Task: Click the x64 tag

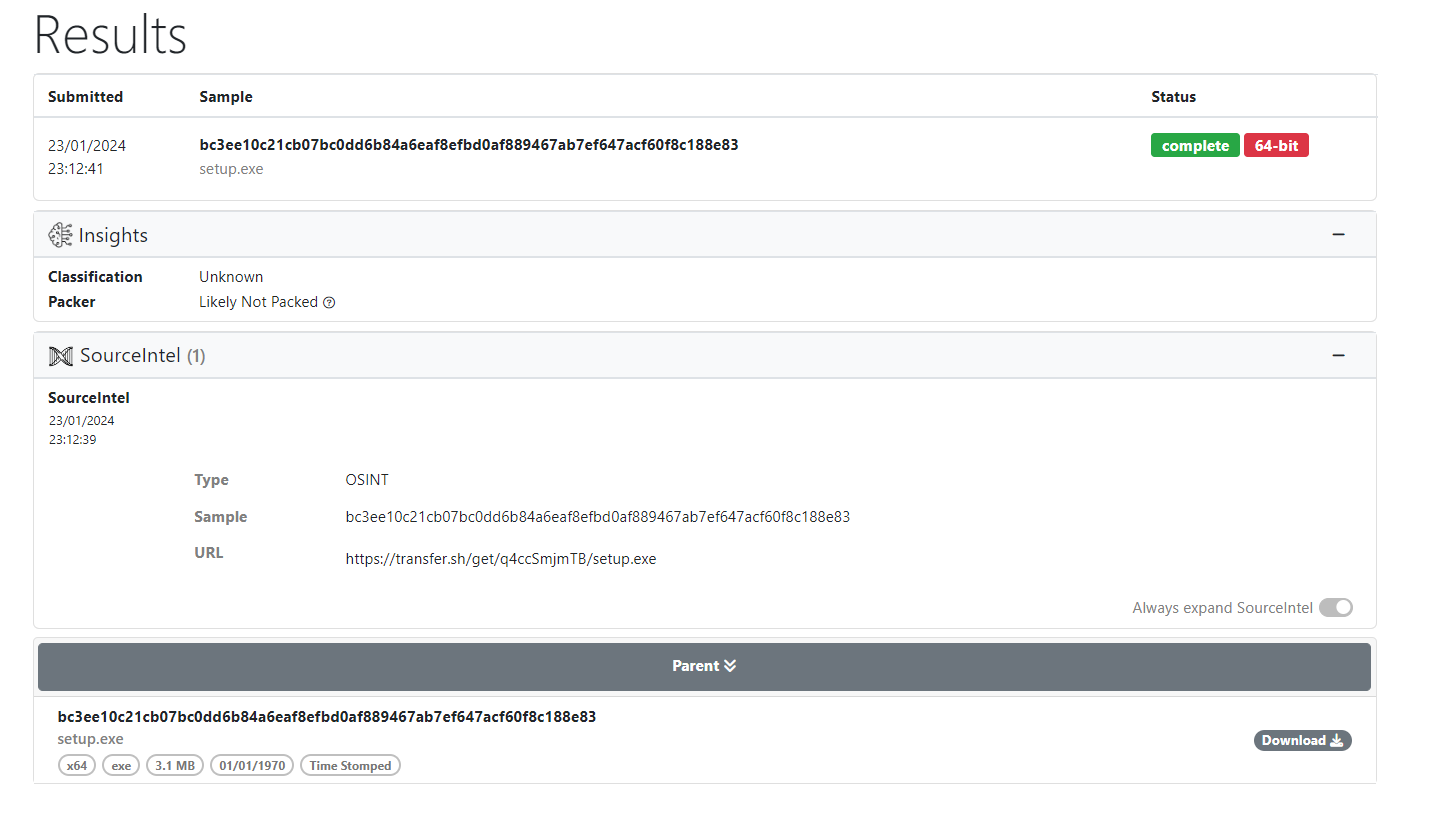Action: [77, 766]
